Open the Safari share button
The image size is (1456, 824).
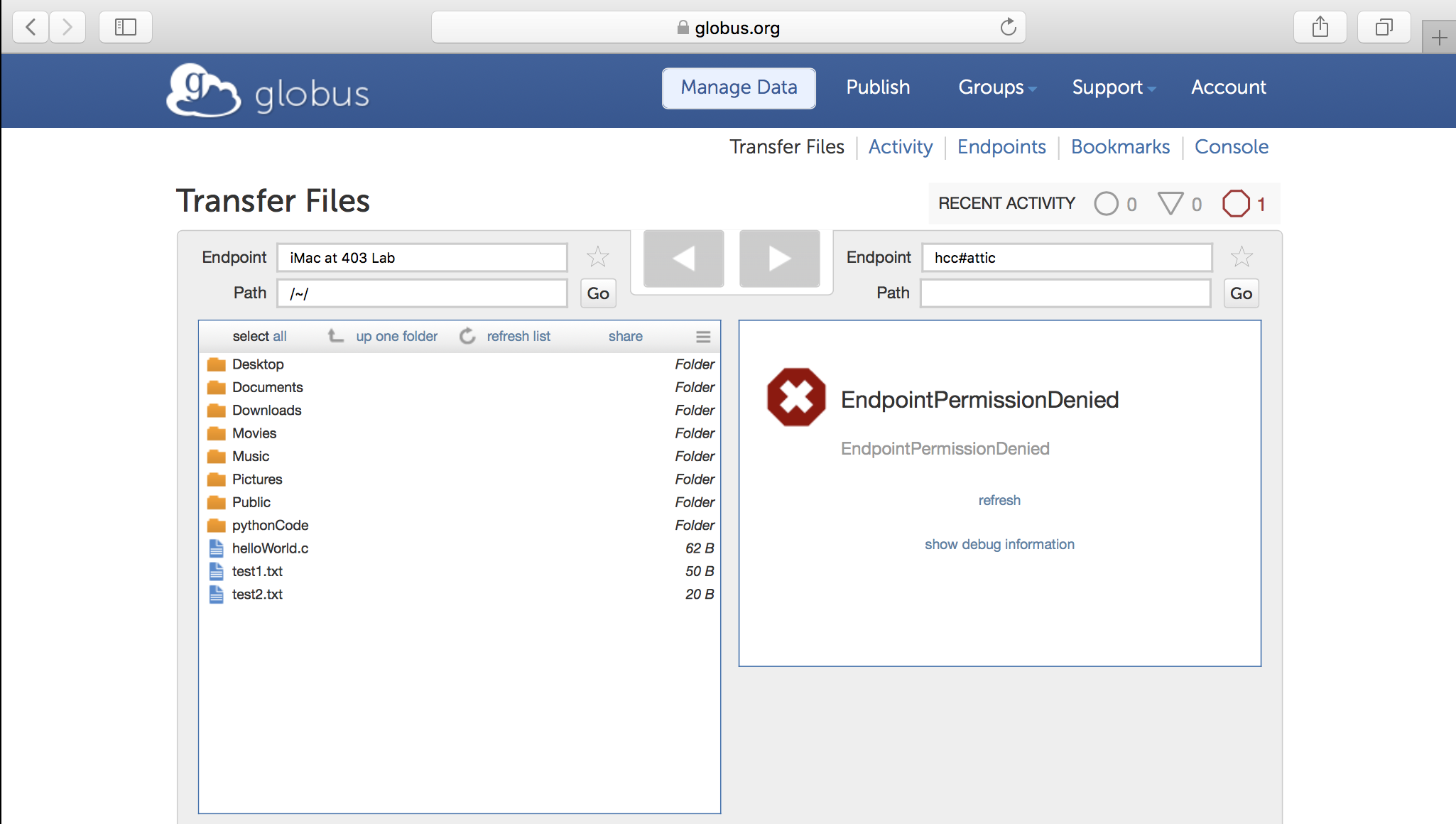point(1320,27)
